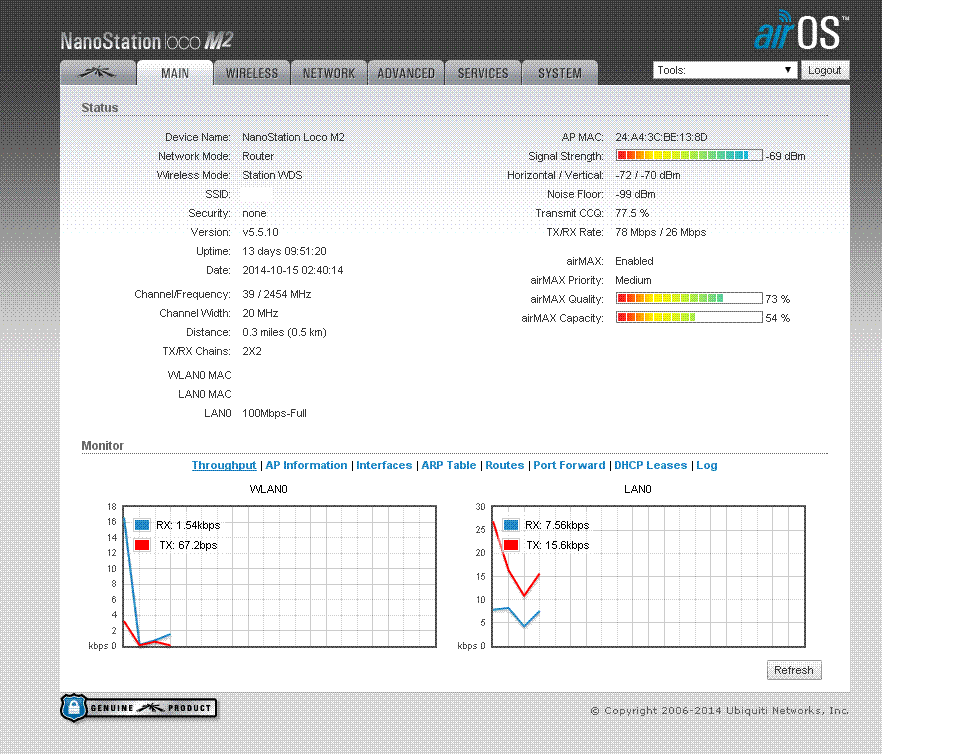Click Noise Floor value -99 dBm

(x=636, y=194)
